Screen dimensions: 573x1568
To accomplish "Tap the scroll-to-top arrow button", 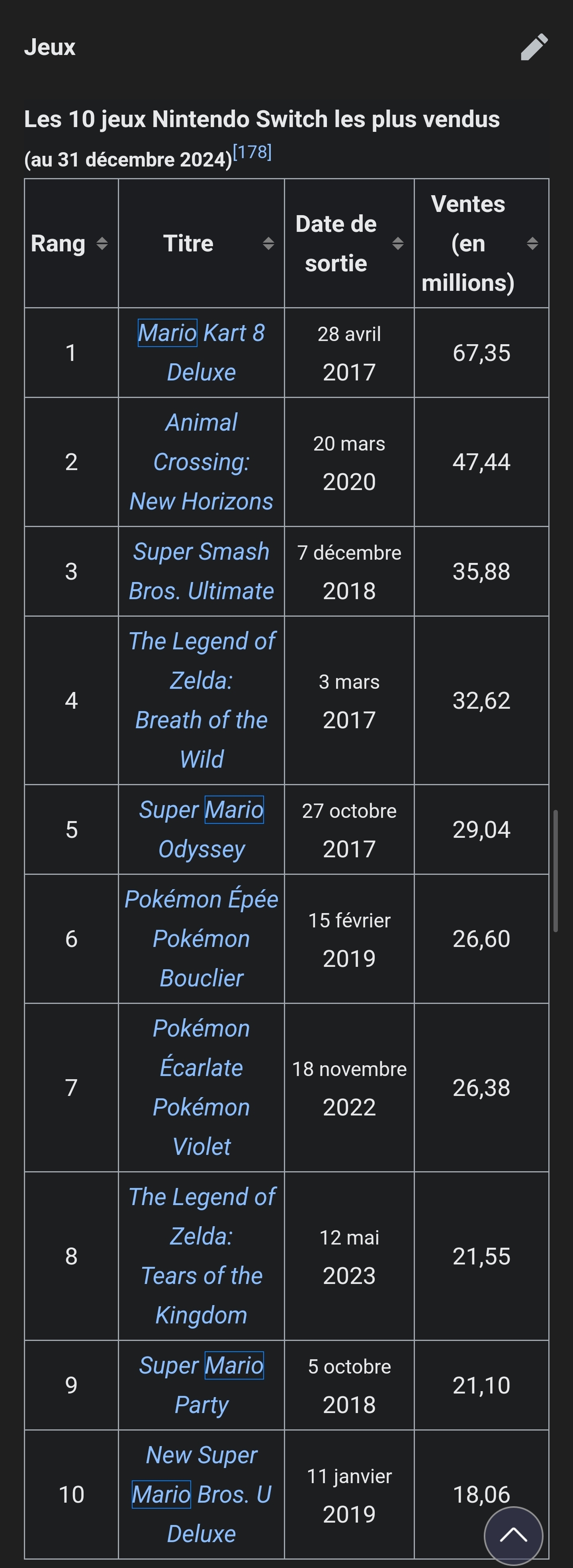I will tap(513, 1536).
